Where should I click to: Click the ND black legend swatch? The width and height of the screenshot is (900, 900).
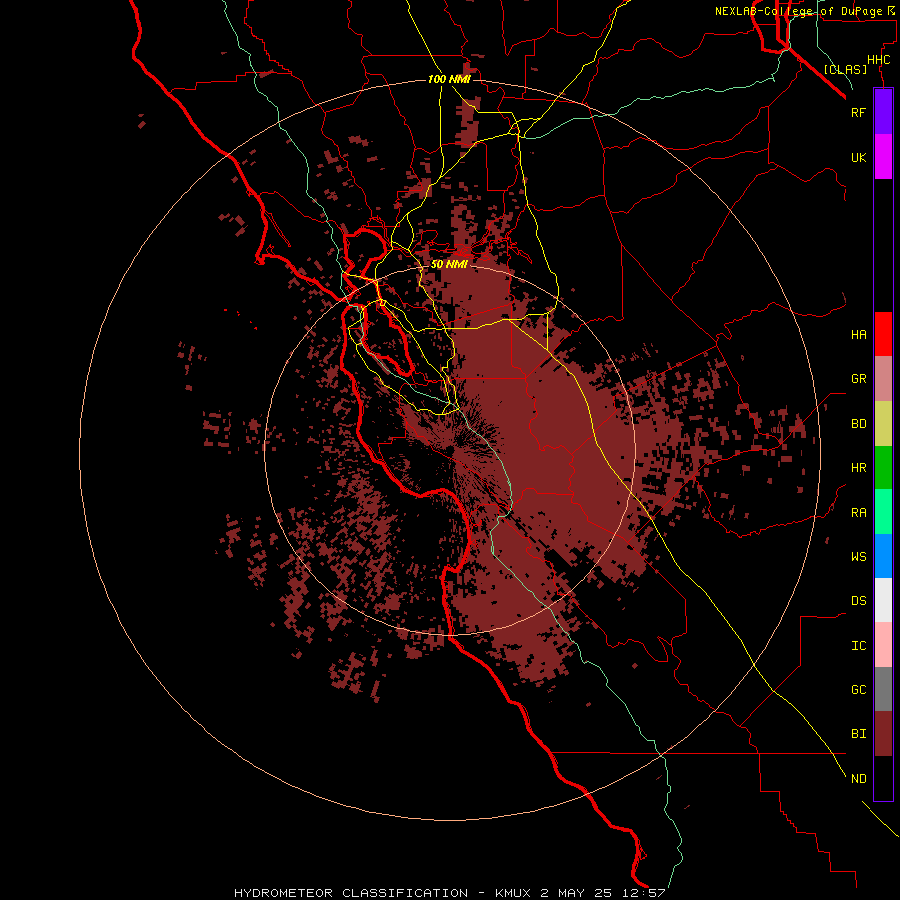[883, 778]
